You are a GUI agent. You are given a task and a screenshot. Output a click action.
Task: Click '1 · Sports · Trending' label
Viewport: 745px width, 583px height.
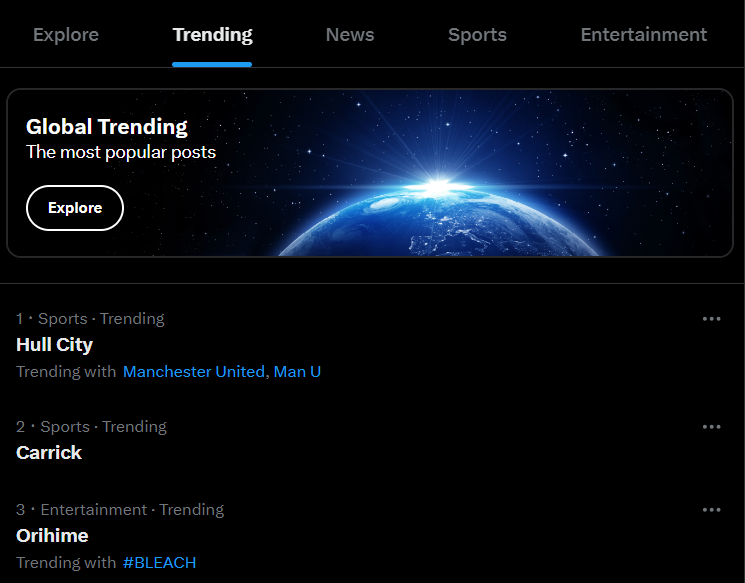coord(90,318)
